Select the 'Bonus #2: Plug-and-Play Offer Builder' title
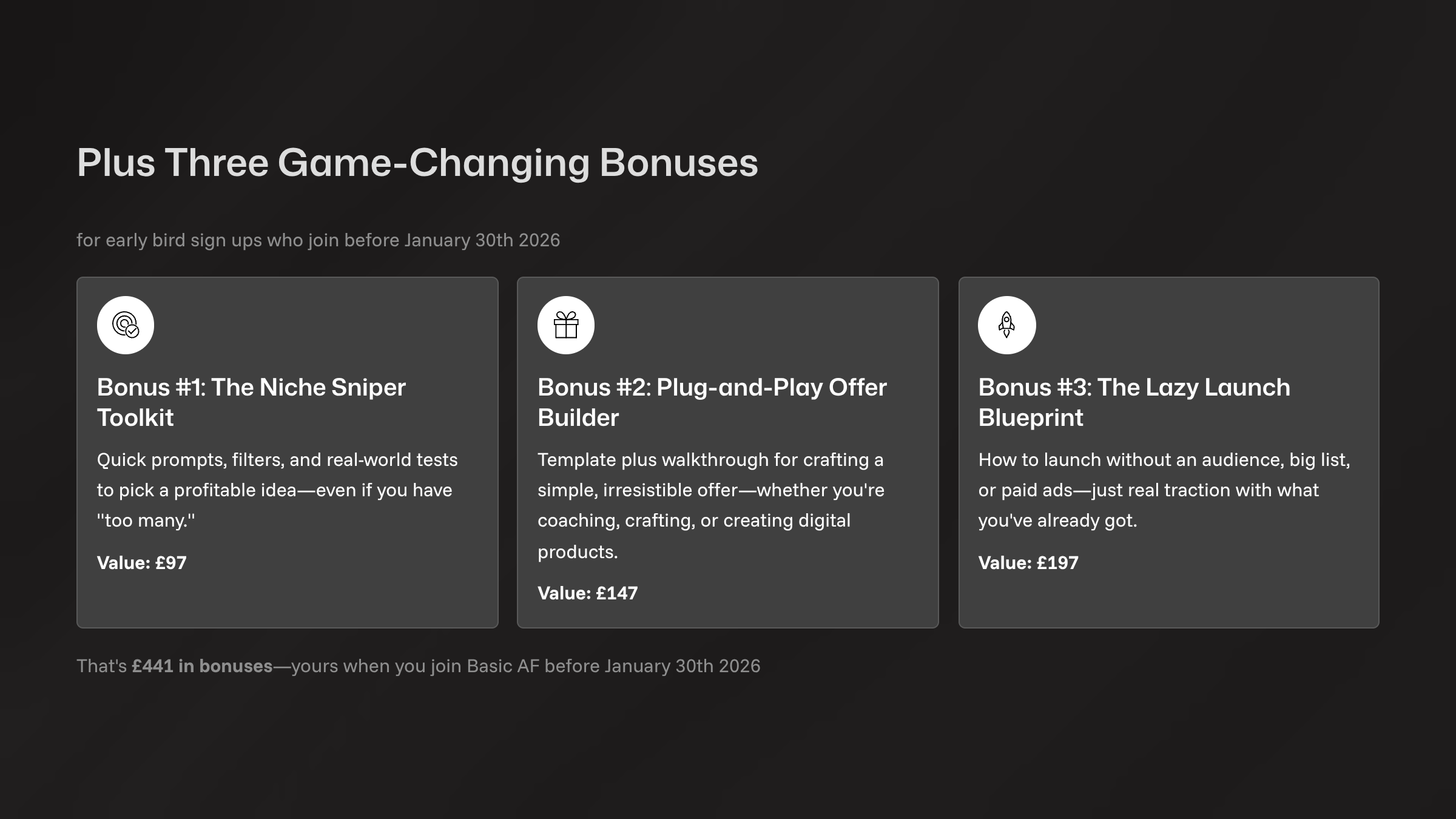 coord(712,402)
